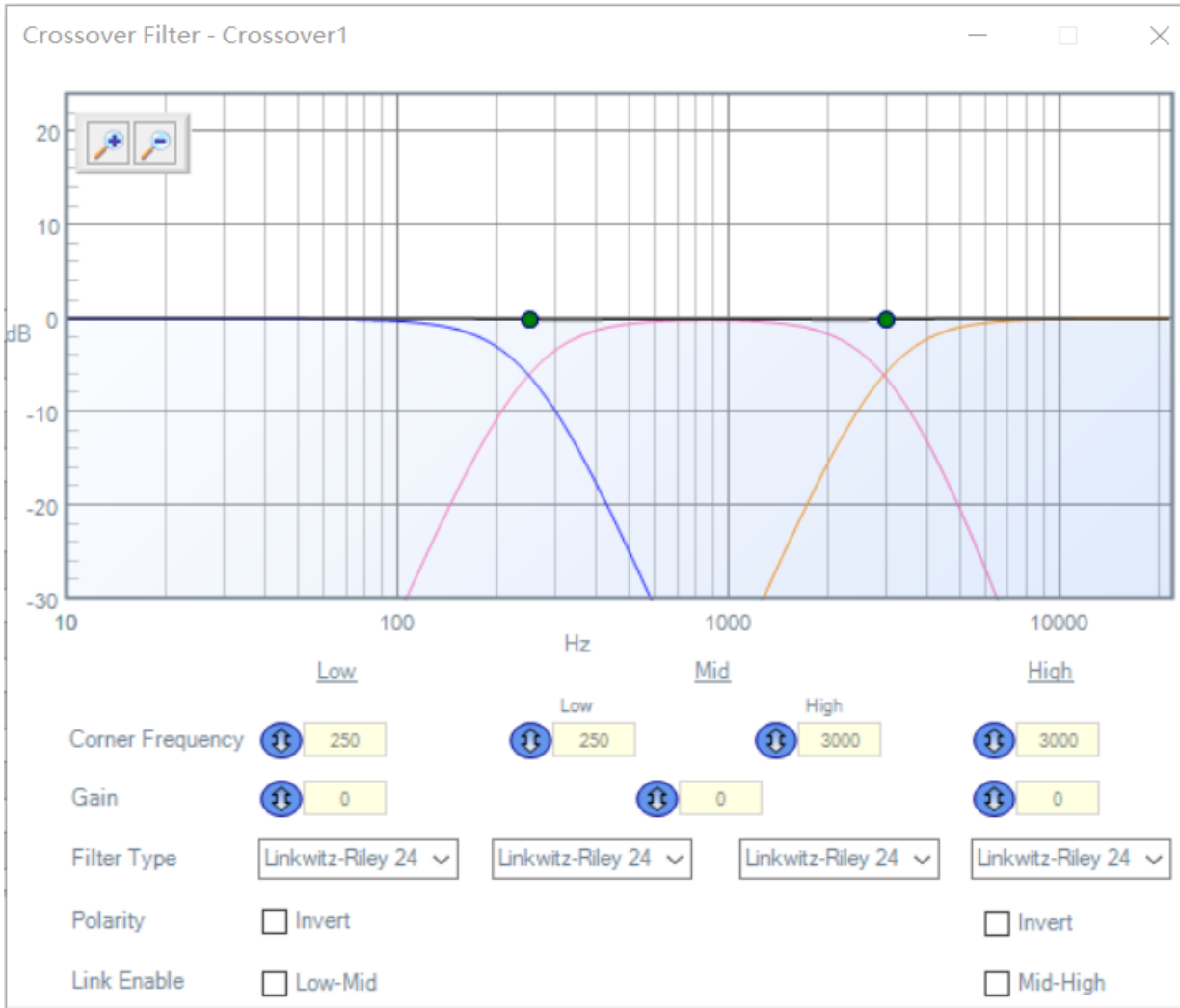Open the High band filter type dropdown
The height and width of the screenshot is (1008, 1180).
pos(1070,859)
